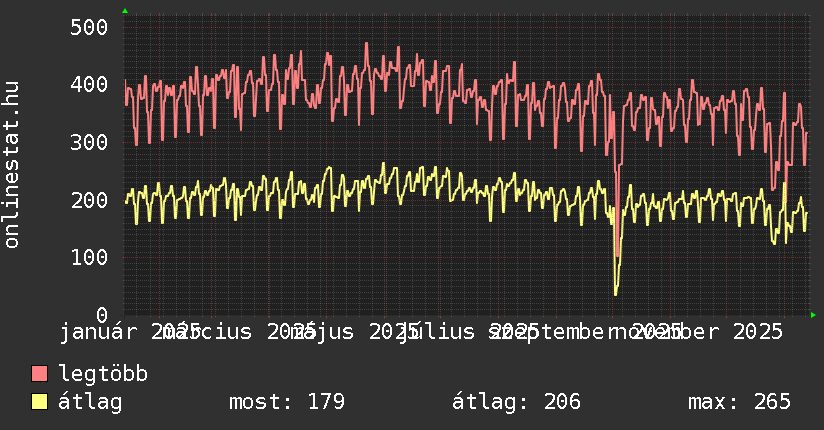The height and width of the screenshot is (430, 824).
Task: Select the legtöbb legend label
Action: click(x=103, y=374)
